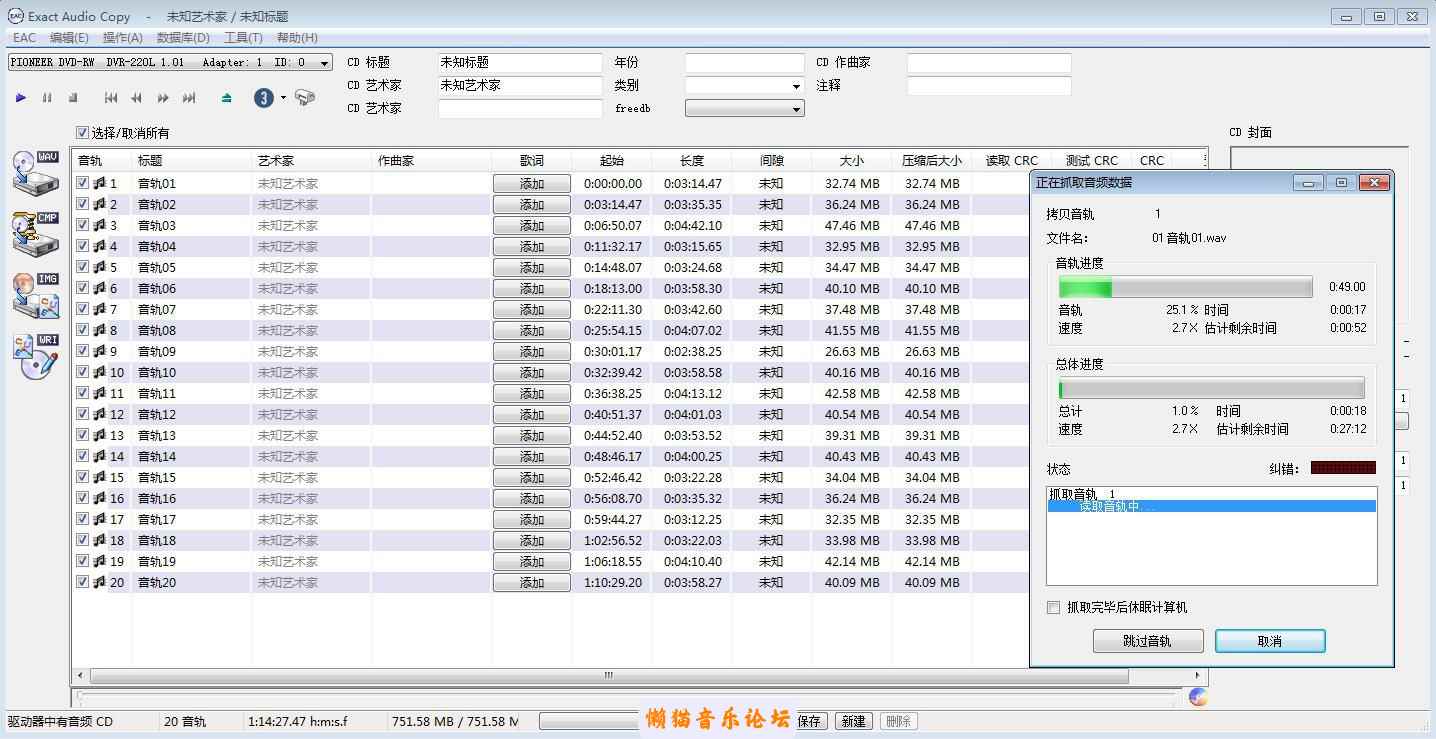This screenshot has height=739, width=1436.
Task: Click the WAV copy uncompressed icon
Action: [x=36, y=173]
